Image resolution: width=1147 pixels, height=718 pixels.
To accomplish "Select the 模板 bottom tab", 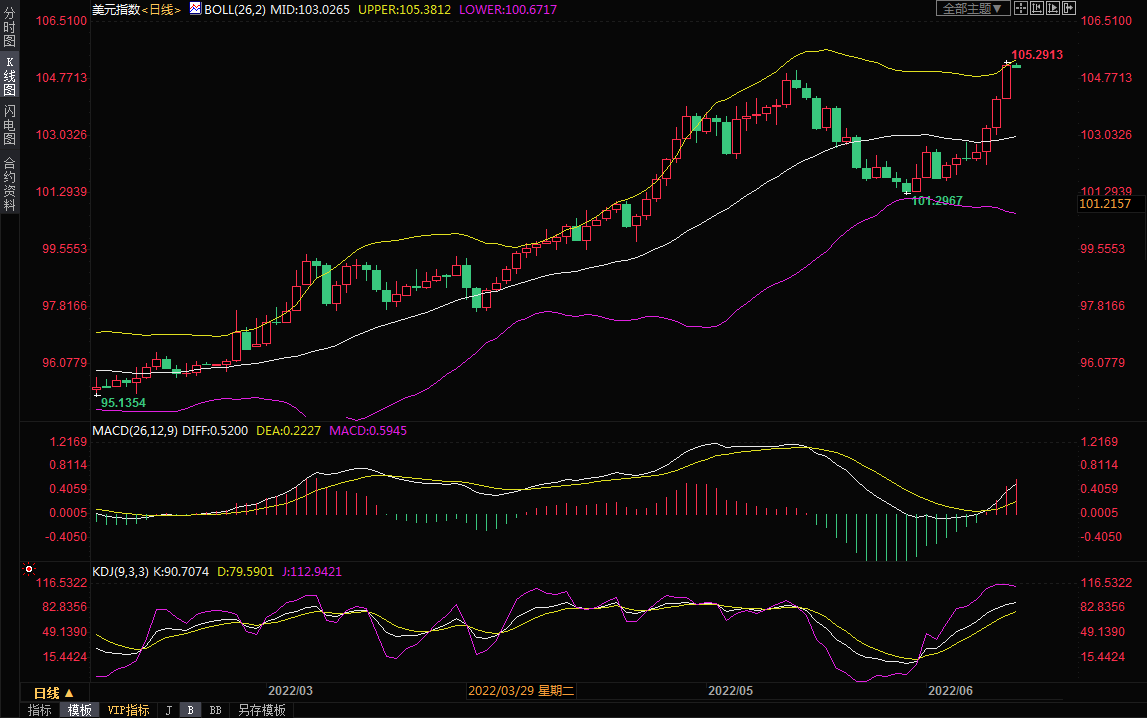I will (x=79, y=710).
